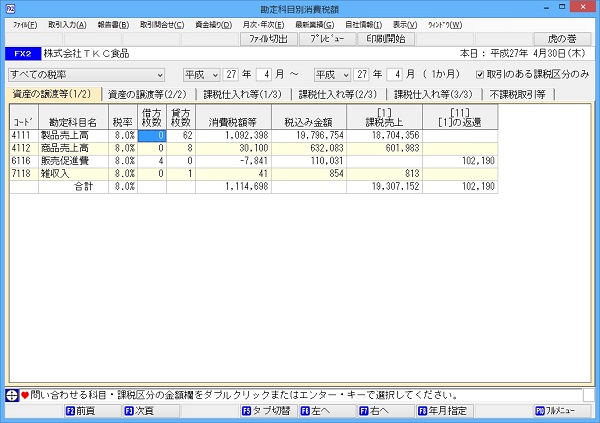600x423 pixels.
Task: Click the start month field showing 4
Action: (x=264, y=75)
